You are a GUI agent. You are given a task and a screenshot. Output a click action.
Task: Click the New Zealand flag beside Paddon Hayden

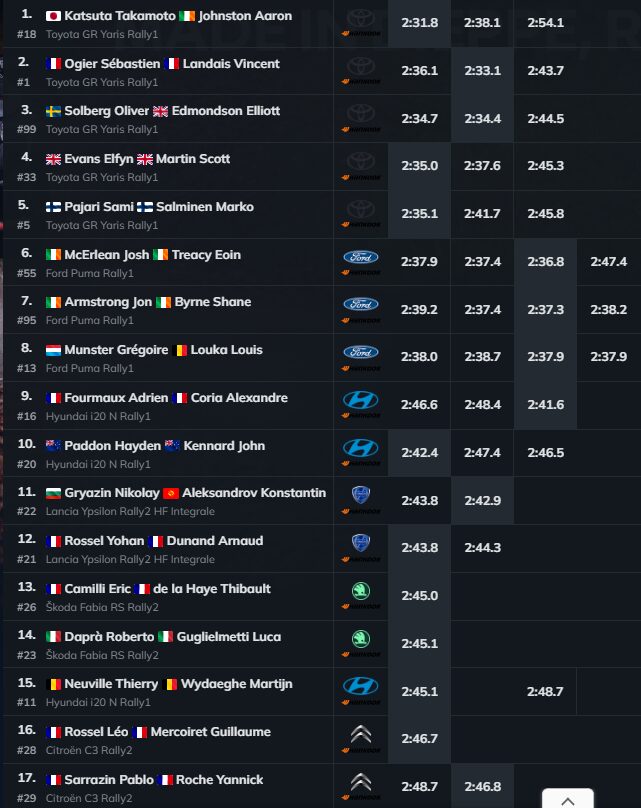54,445
